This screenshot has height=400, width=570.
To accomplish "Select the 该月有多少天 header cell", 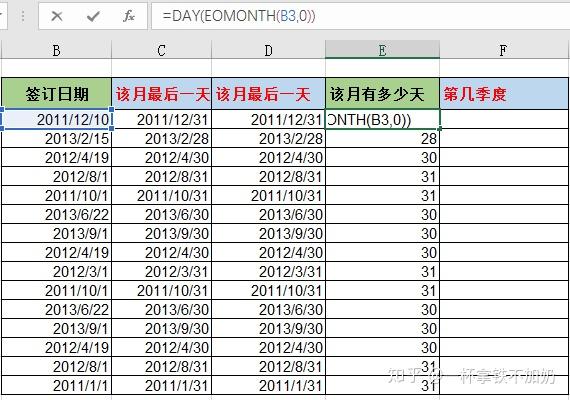I will [x=382, y=93].
